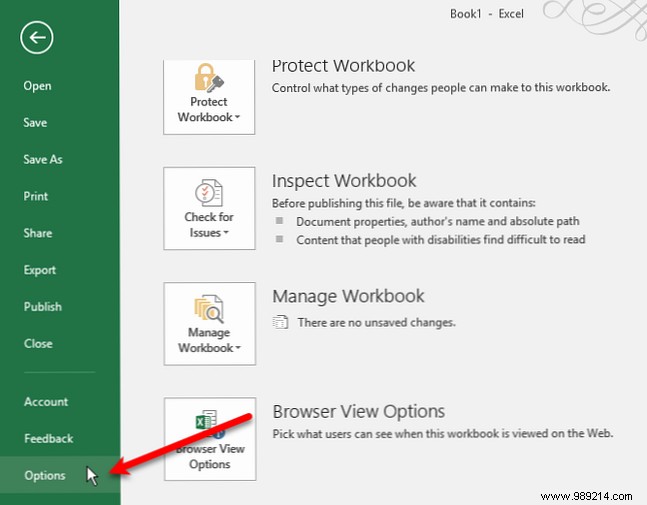
Task: Choose Publish in the sidebar
Action: (x=43, y=307)
